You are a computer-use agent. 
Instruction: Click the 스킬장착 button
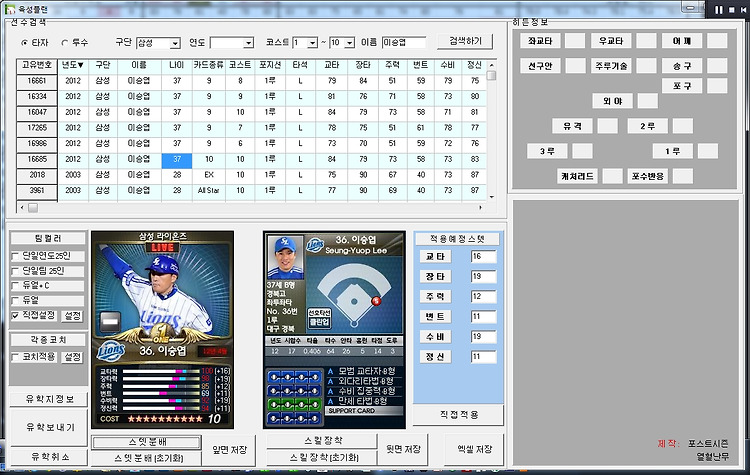tap(322, 441)
